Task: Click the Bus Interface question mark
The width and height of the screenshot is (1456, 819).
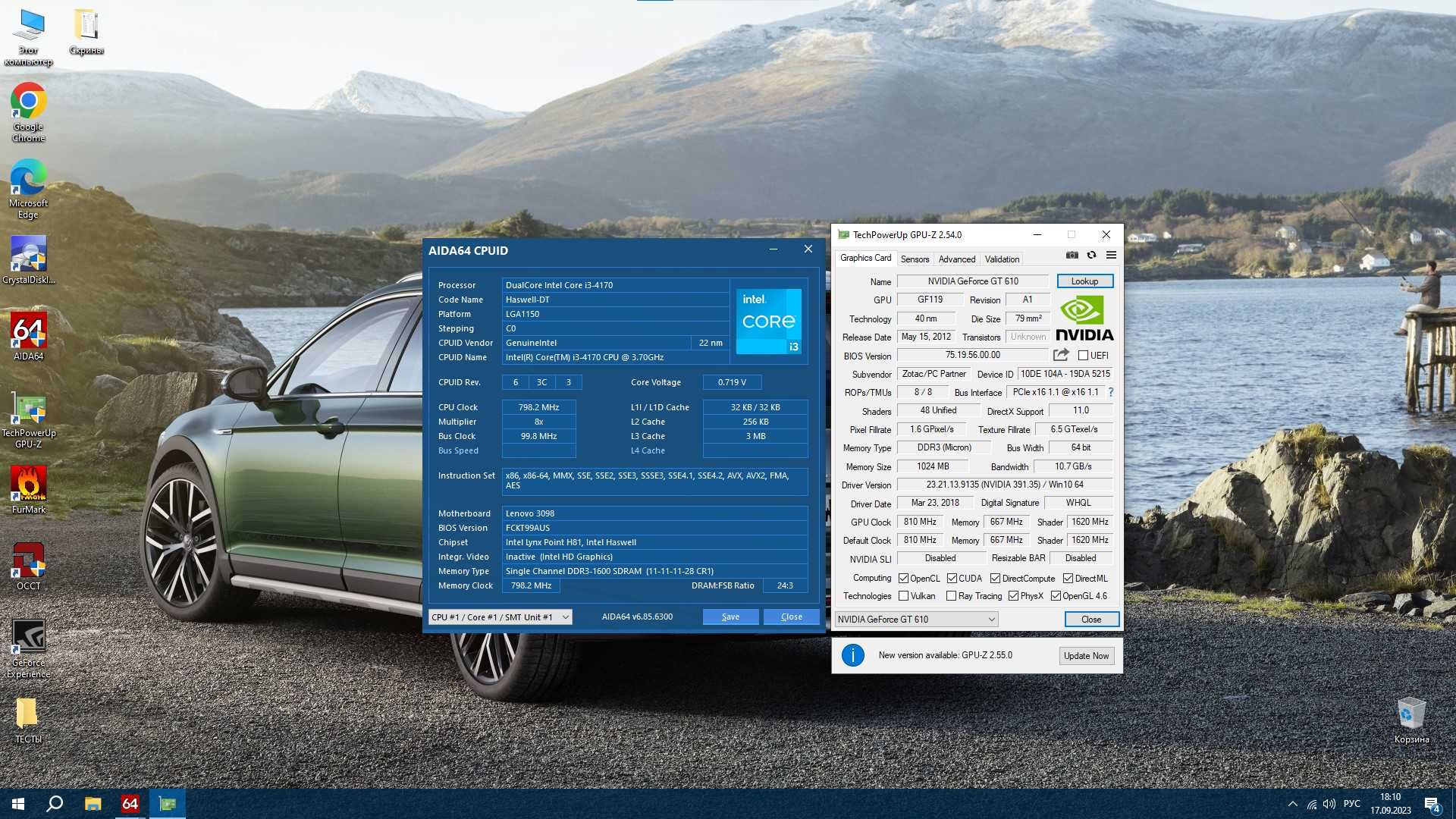Action: [1111, 392]
